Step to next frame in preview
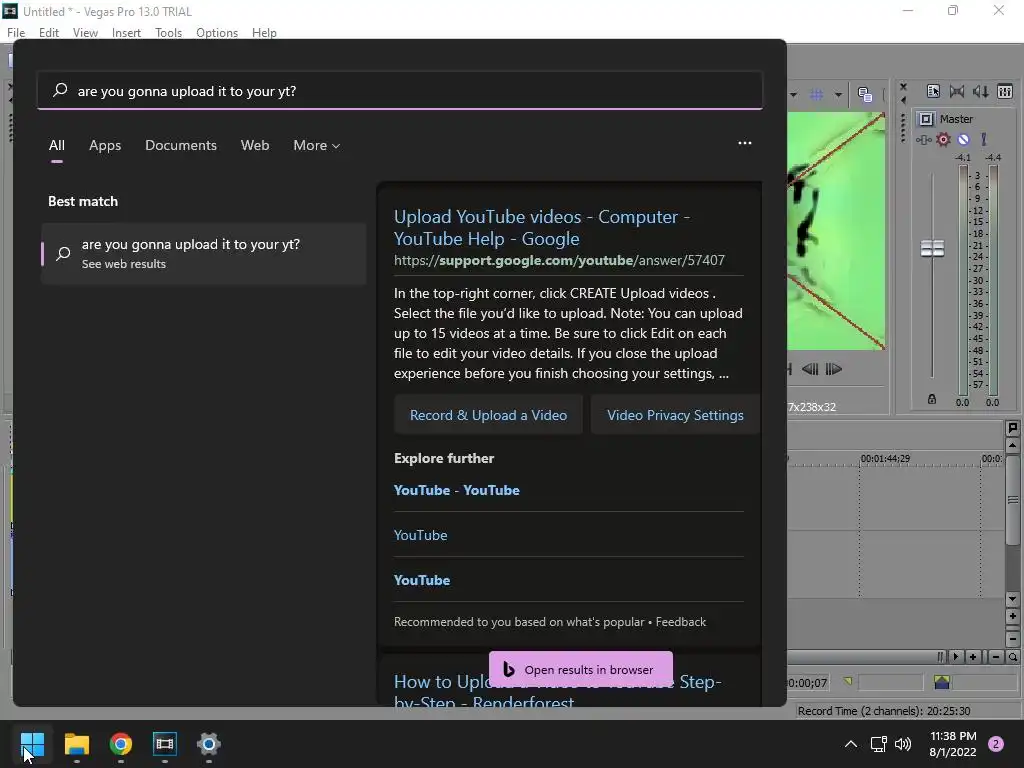The width and height of the screenshot is (1024, 768). pos(833,369)
